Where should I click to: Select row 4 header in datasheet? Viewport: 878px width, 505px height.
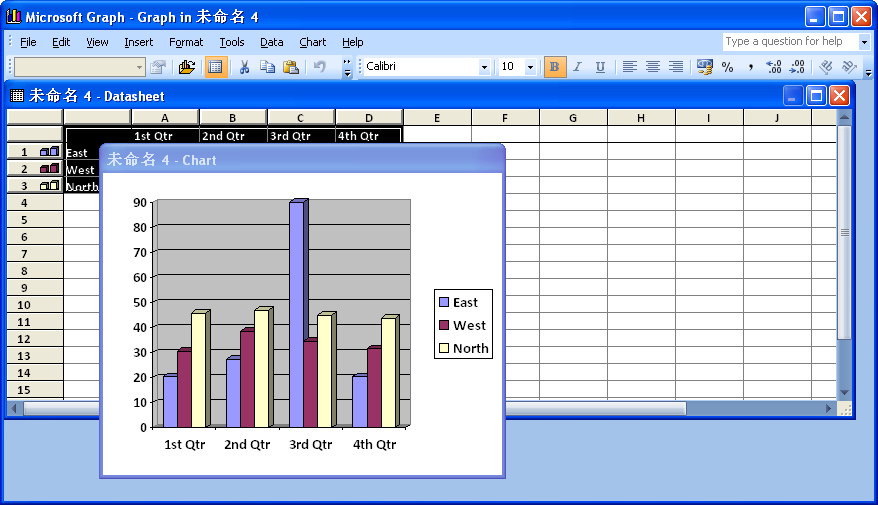click(33, 202)
